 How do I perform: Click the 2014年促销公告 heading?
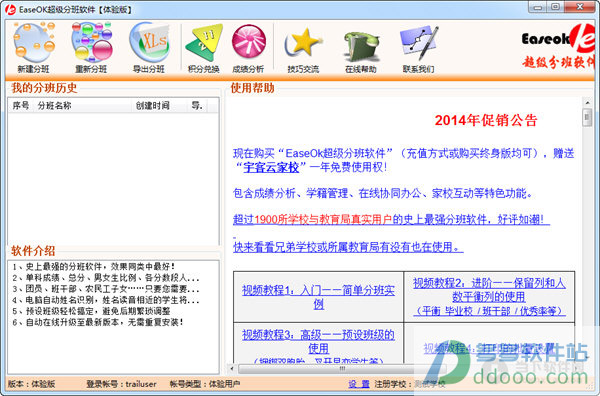click(486, 120)
